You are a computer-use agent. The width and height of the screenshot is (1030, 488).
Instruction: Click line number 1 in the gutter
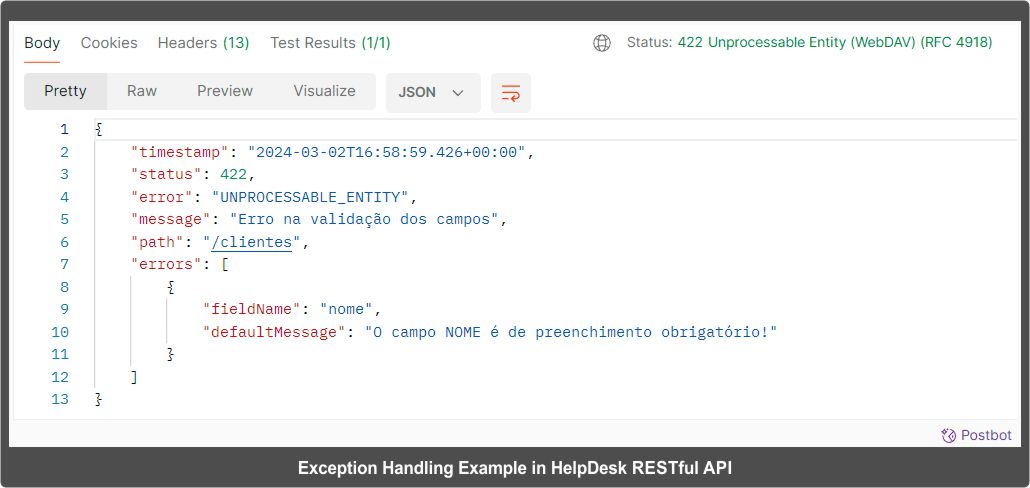coord(64,129)
